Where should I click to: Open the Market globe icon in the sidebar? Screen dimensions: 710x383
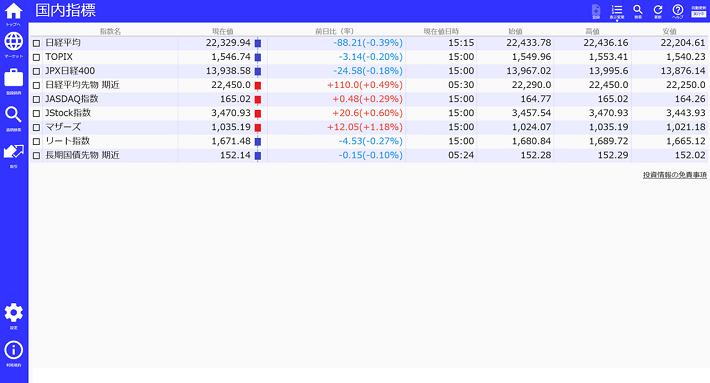click(14, 45)
